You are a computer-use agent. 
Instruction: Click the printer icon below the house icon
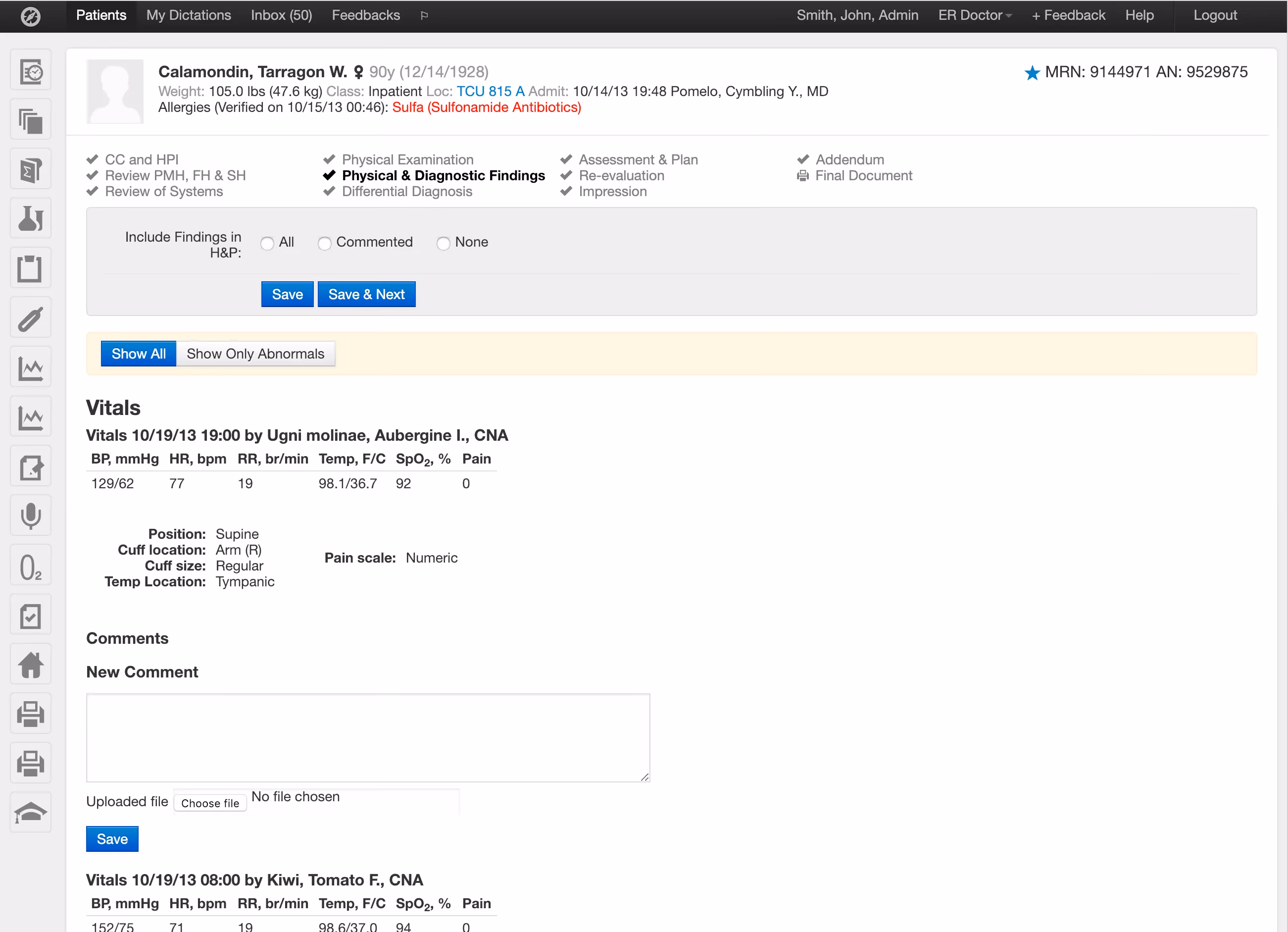coord(31,714)
